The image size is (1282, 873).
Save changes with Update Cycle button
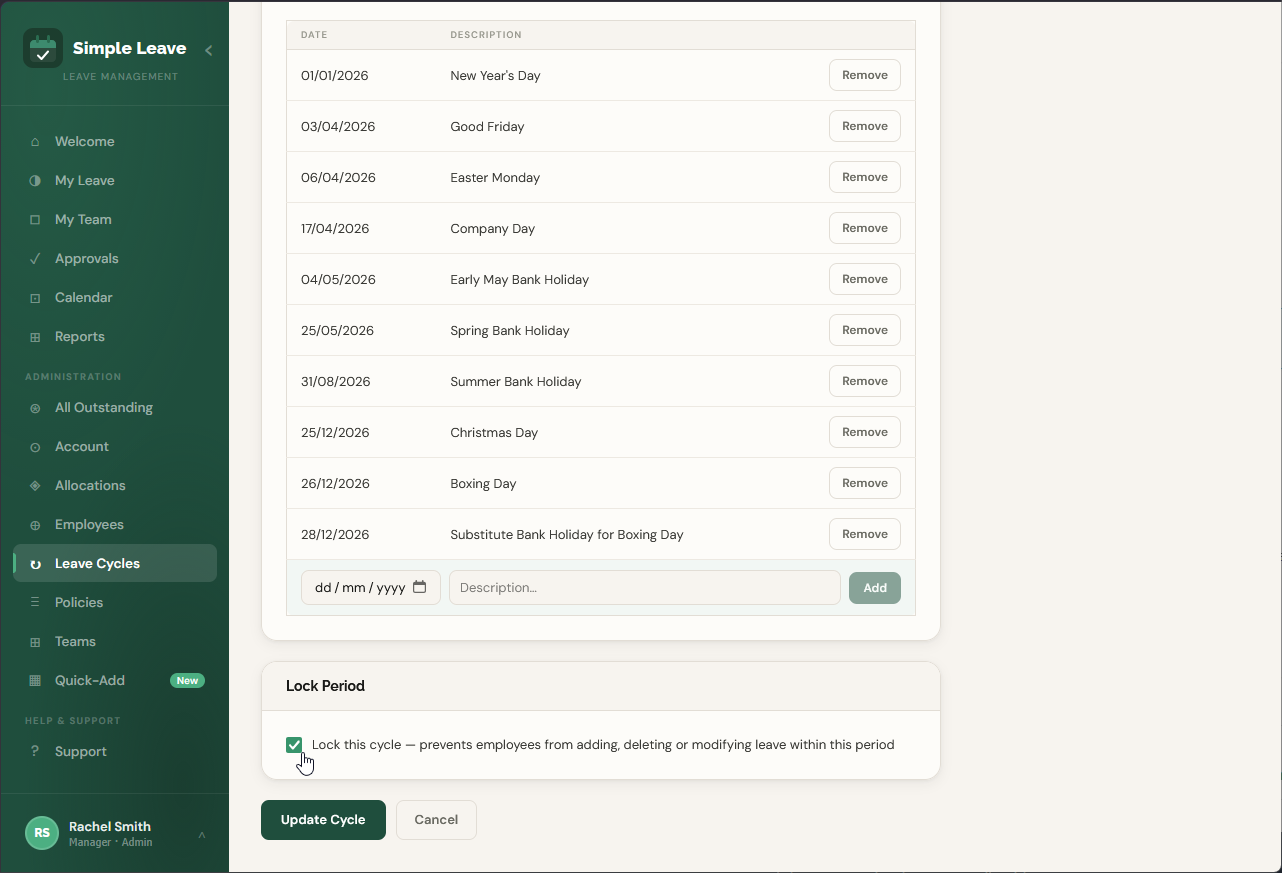click(323, 820)
